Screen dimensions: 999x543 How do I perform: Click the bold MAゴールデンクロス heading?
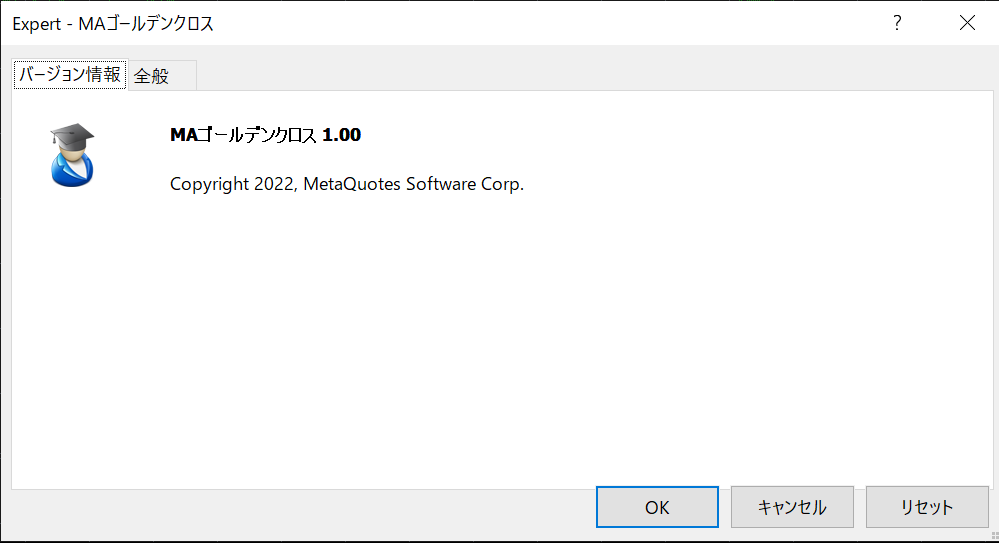pyautogui.click(x=243, y=135)
